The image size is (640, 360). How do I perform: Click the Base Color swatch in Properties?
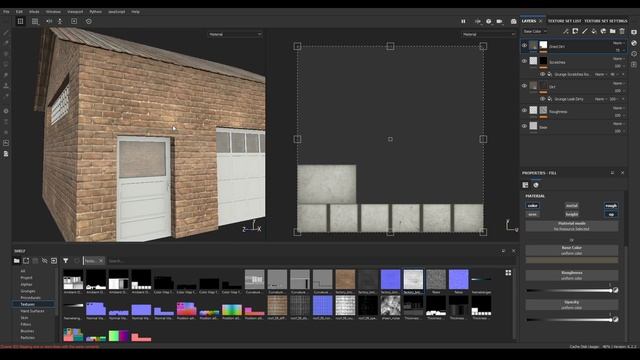coord(571,260)
